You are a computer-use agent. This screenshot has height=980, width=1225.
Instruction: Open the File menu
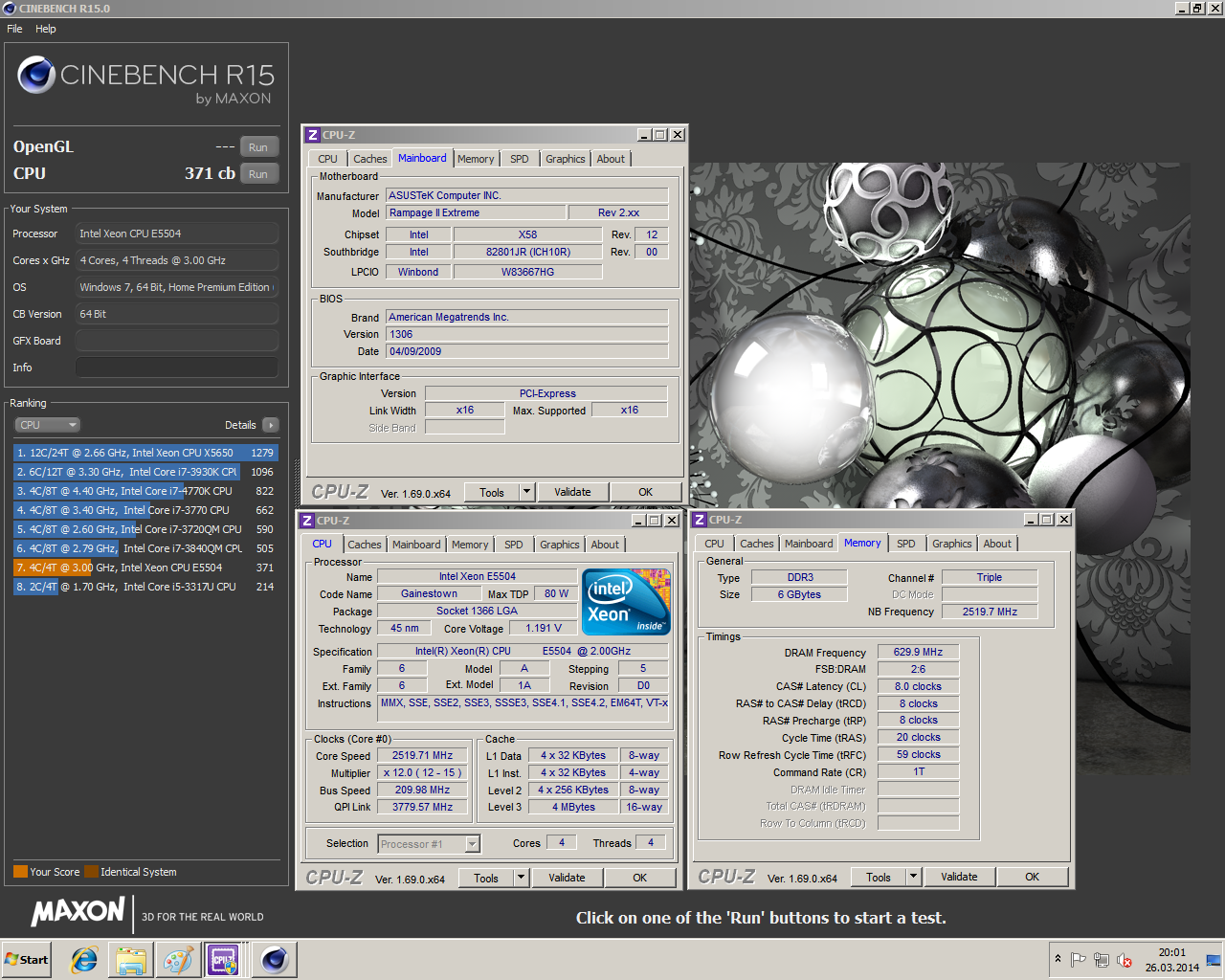pos(14,29)
